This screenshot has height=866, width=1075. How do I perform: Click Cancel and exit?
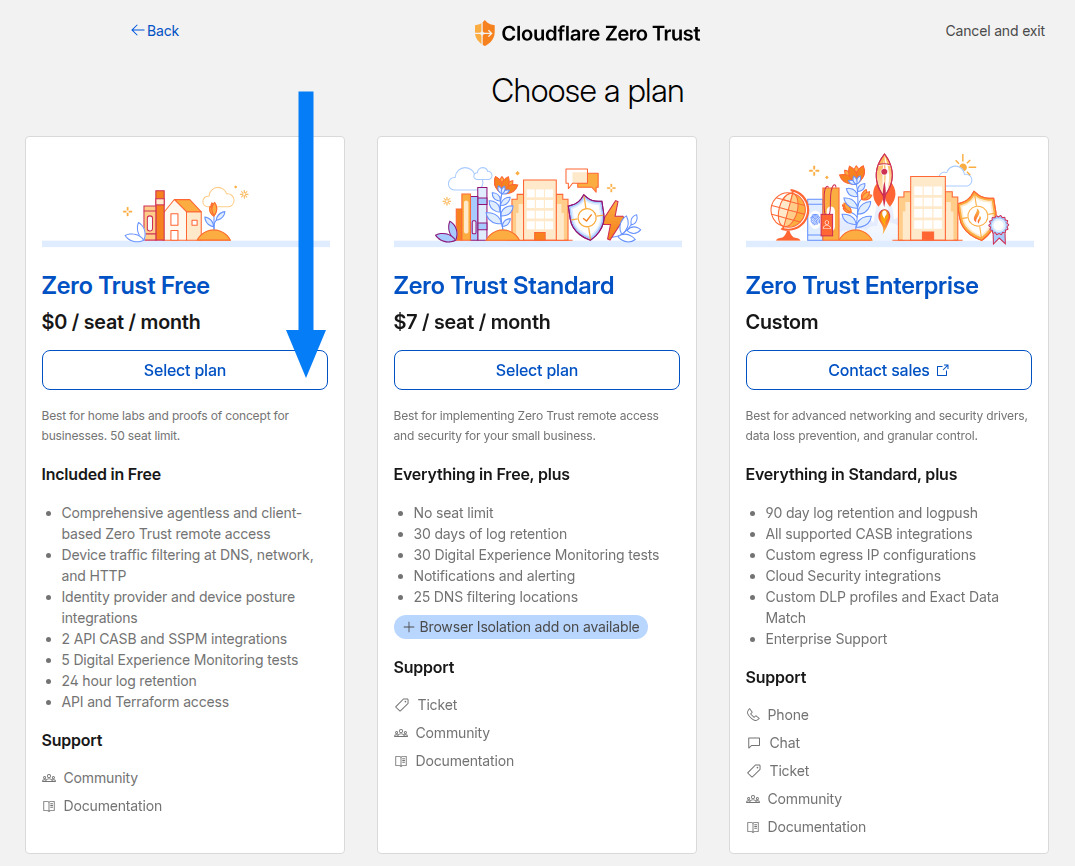point(995,31)
